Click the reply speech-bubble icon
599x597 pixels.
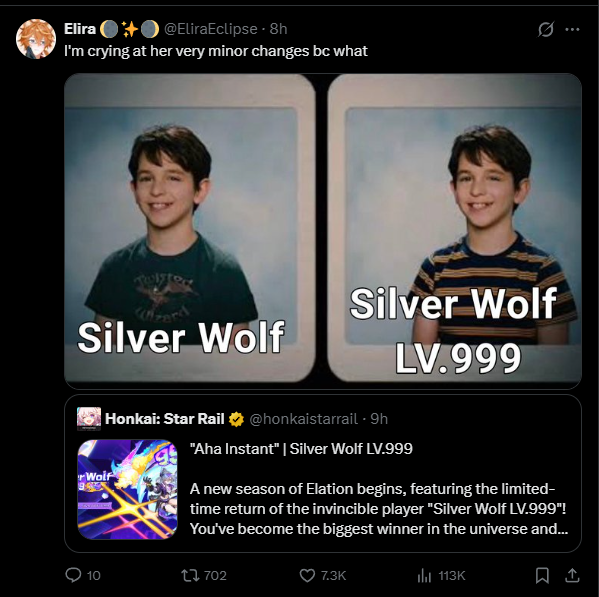[x=73, y=575]
